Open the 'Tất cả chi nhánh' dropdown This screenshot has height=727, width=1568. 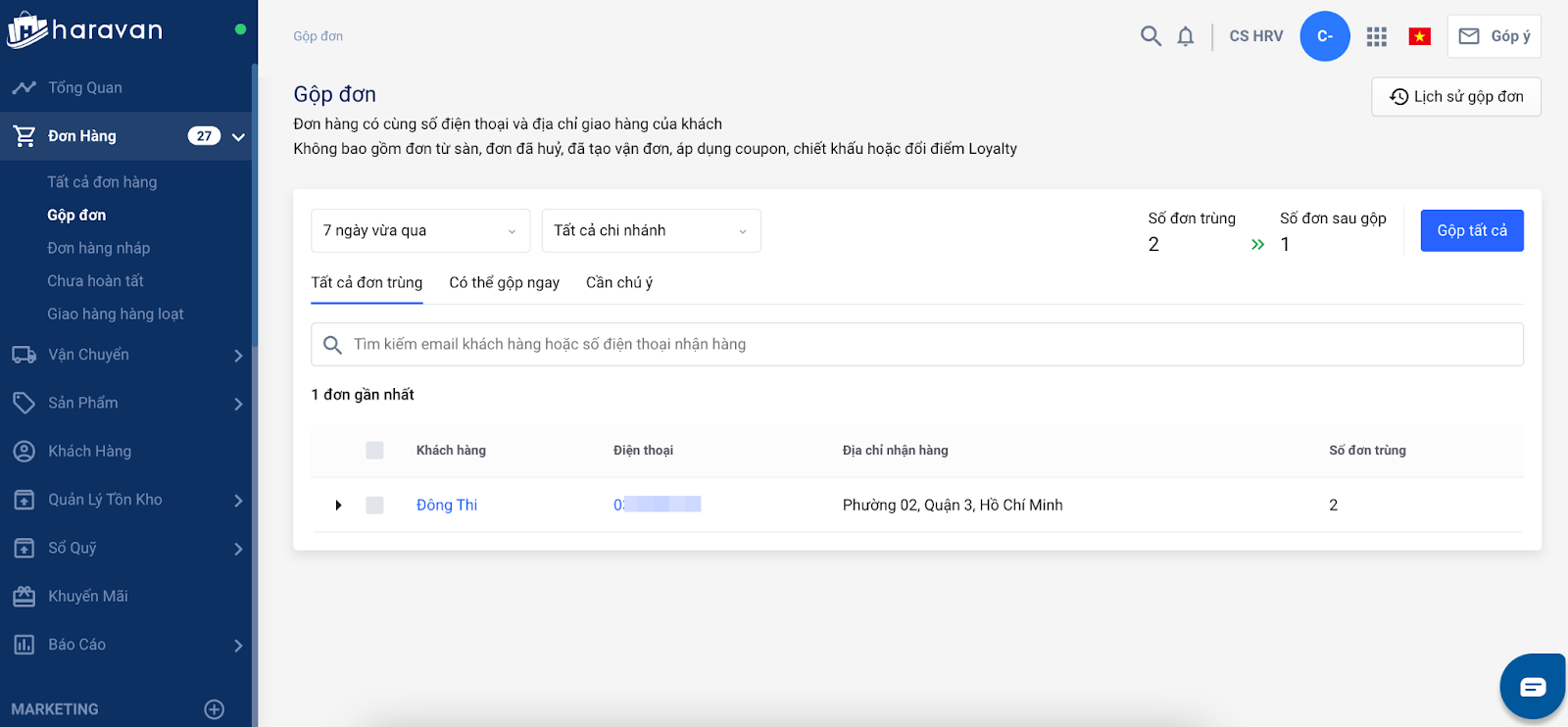pos(651,231)
